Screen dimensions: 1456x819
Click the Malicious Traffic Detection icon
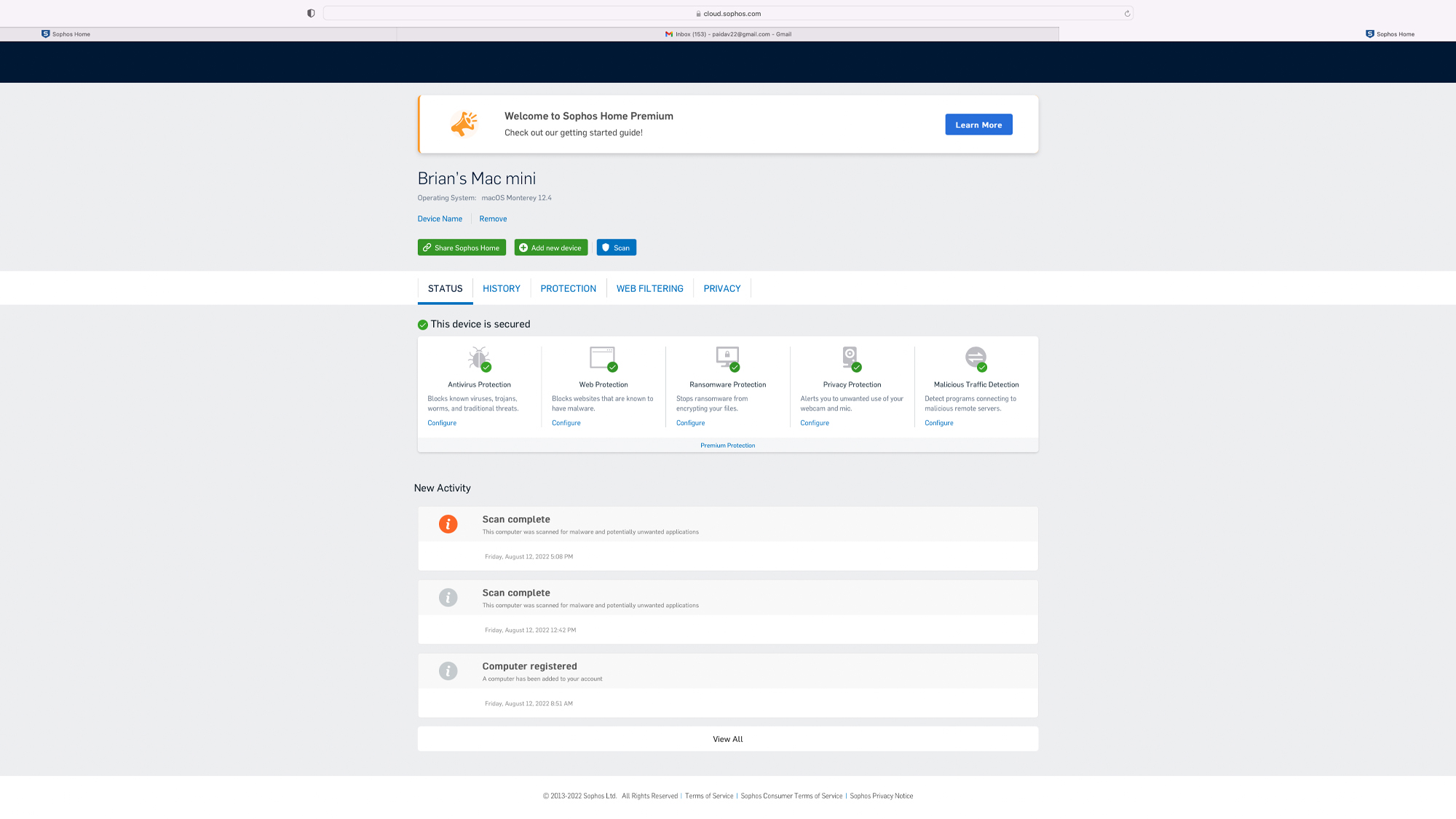coord(976,357)
